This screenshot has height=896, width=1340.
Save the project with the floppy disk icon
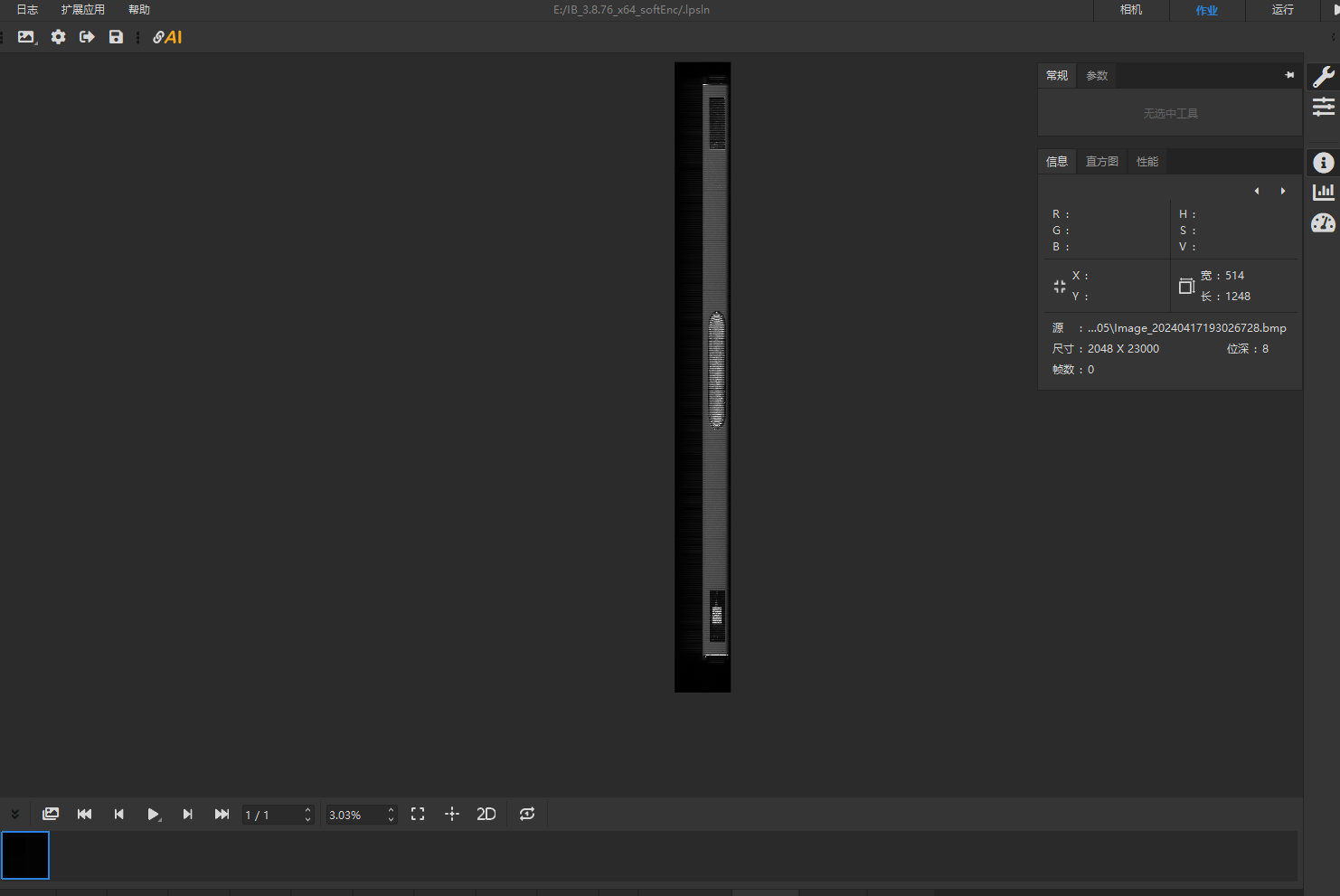pyautogui.click(x=116, y=37)
